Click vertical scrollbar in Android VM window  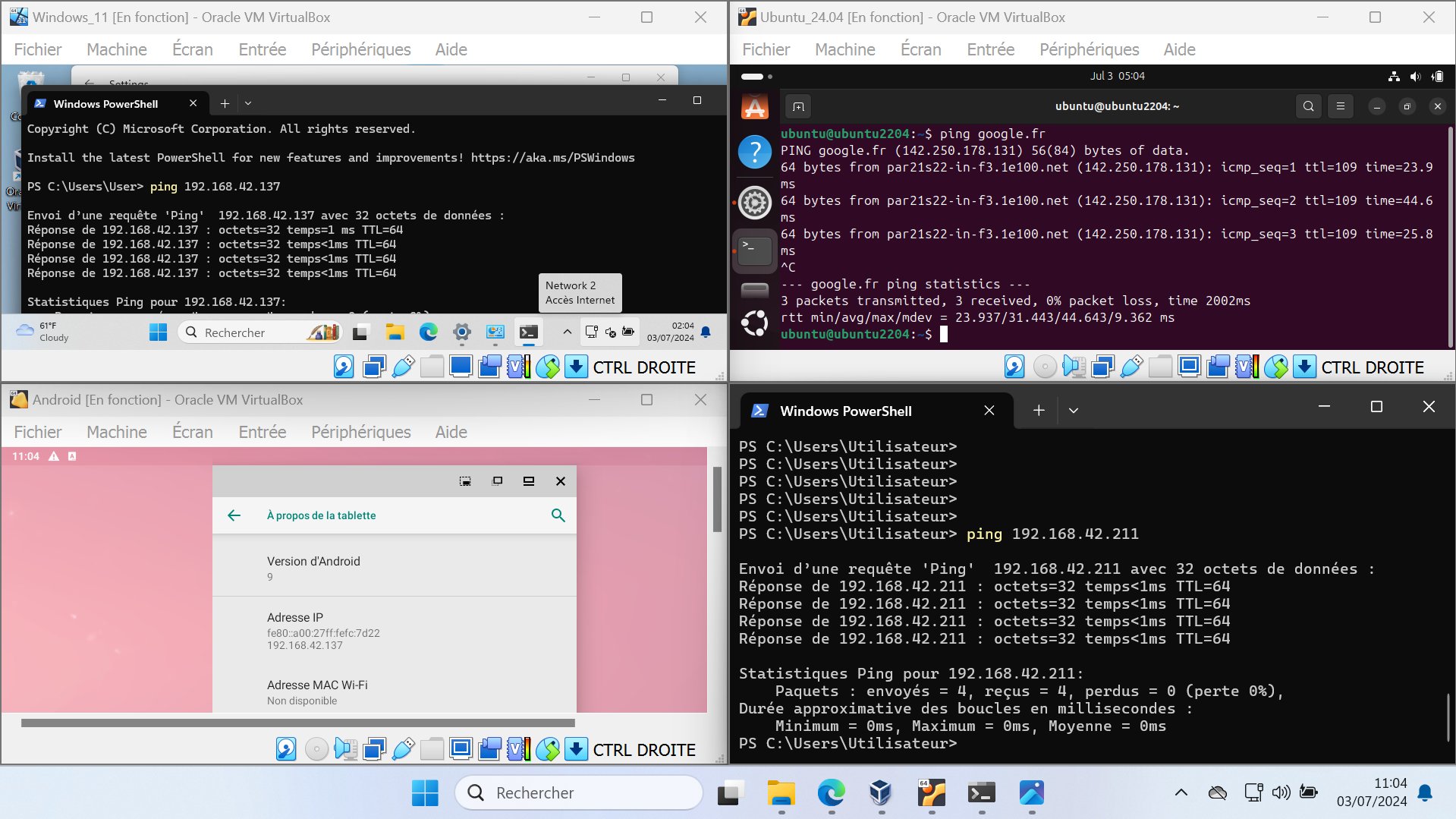point(717,499)
